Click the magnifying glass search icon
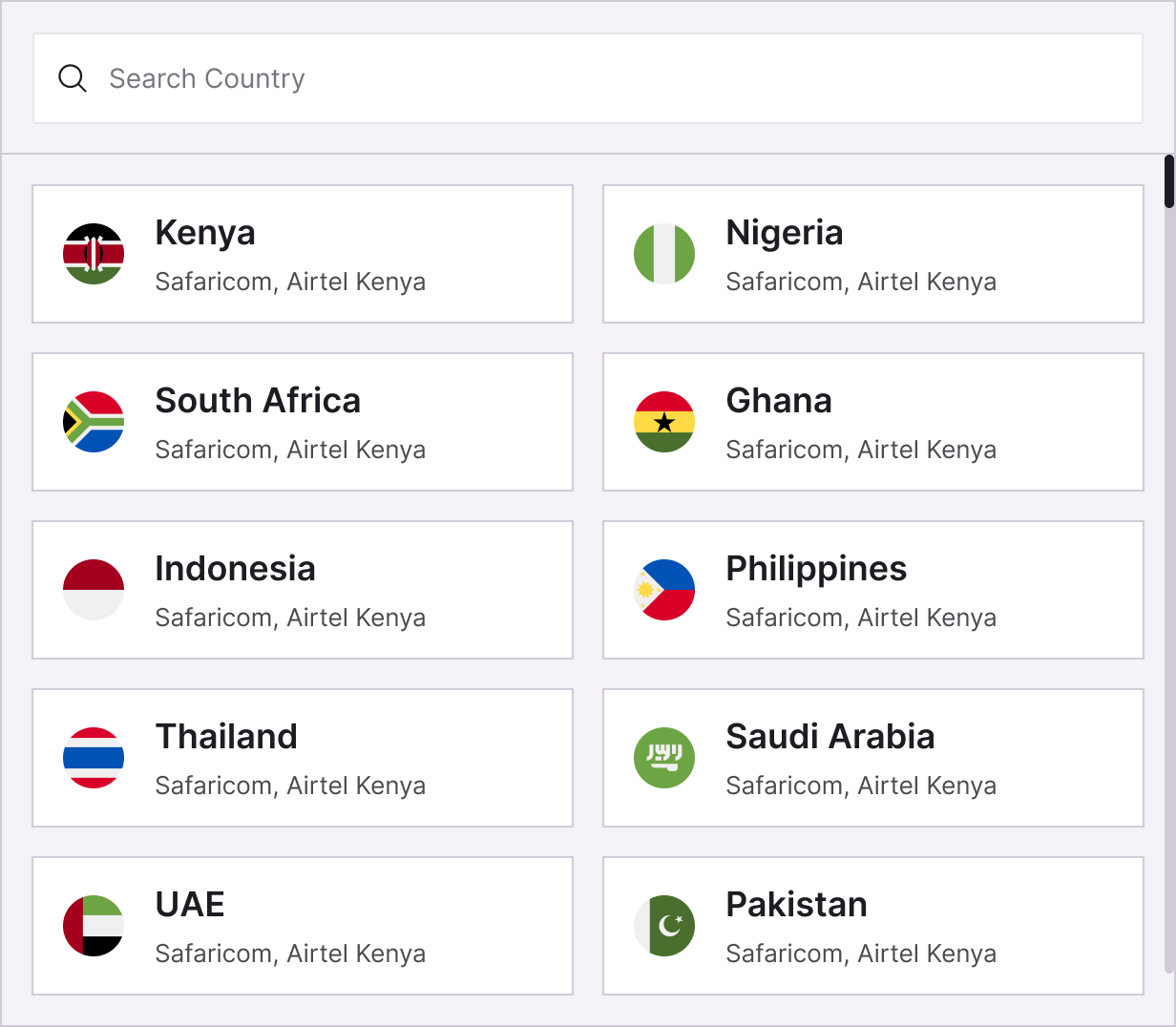This screenshot has height=1027, width=1176. point(73,78)
